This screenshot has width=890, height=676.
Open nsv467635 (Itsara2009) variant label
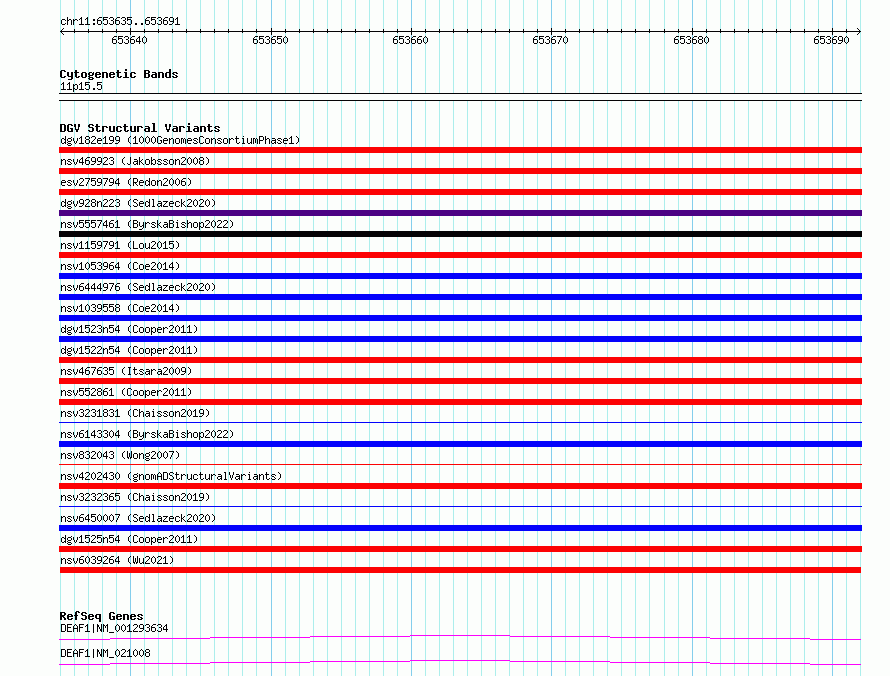(x=126, y=371)
